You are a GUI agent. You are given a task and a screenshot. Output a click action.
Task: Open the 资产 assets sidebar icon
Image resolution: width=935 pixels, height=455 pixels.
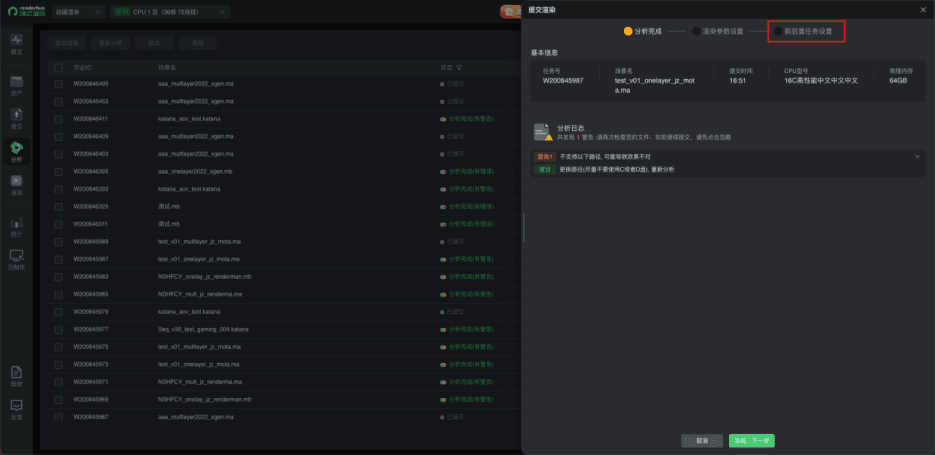tap(16, 84)
